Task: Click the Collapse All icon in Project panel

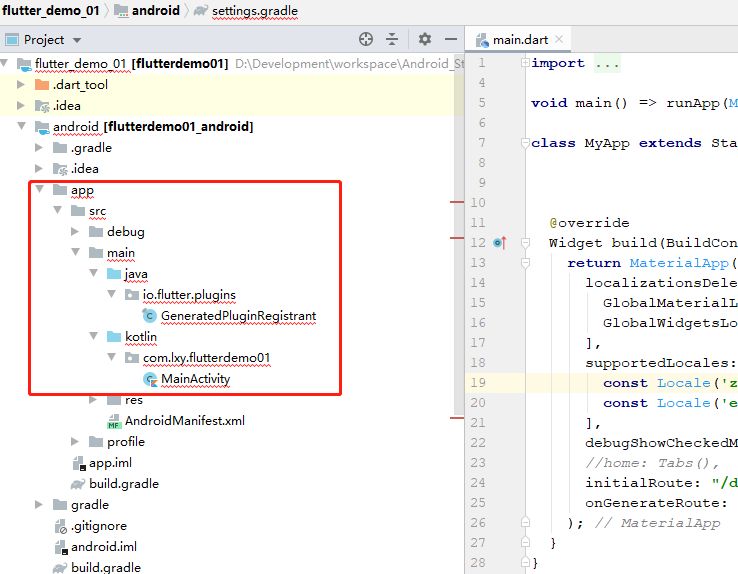Action: 392,39
